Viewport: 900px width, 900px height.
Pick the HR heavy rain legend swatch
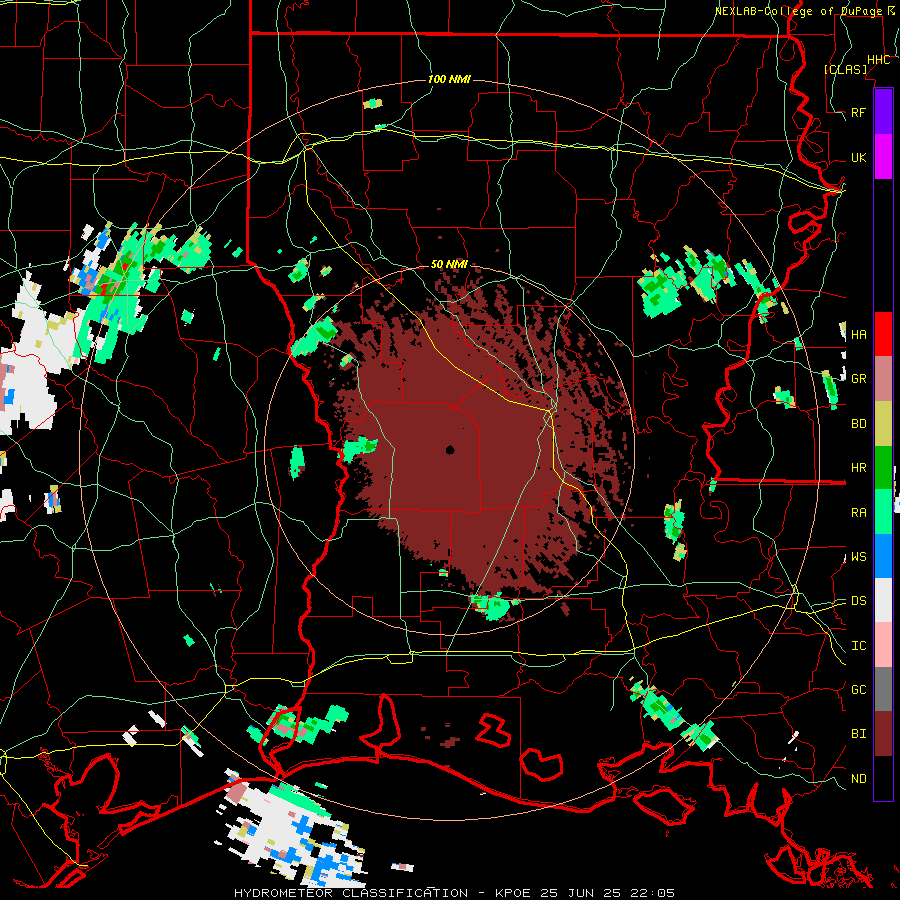pyautogui.click(x=883, y=468)
